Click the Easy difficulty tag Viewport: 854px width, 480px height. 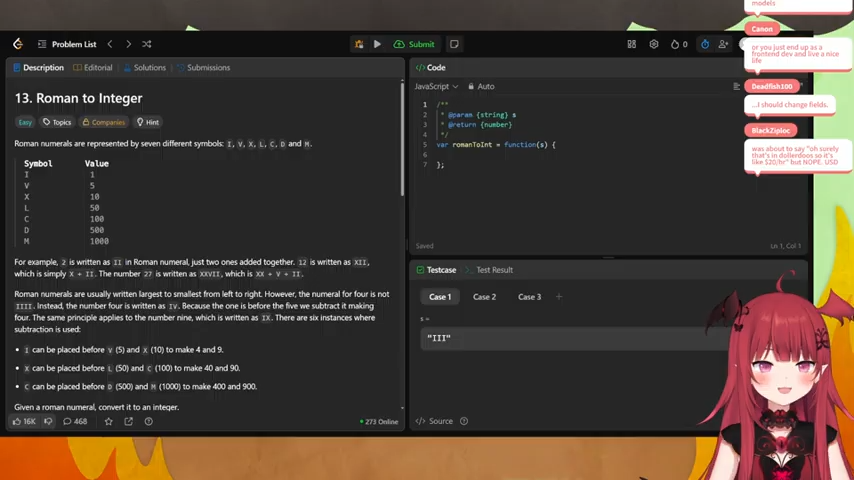25,122
